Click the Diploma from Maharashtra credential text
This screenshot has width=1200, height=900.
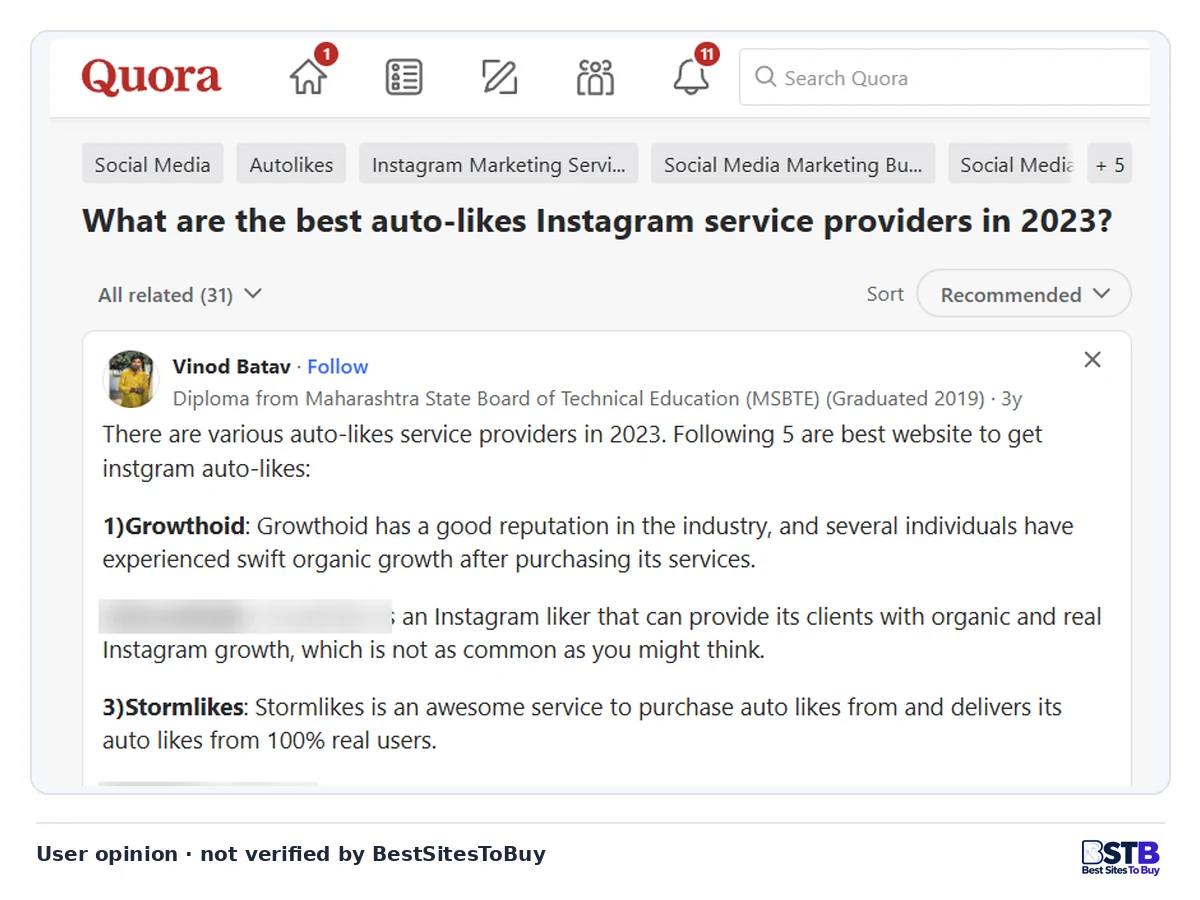pos(578,398)
